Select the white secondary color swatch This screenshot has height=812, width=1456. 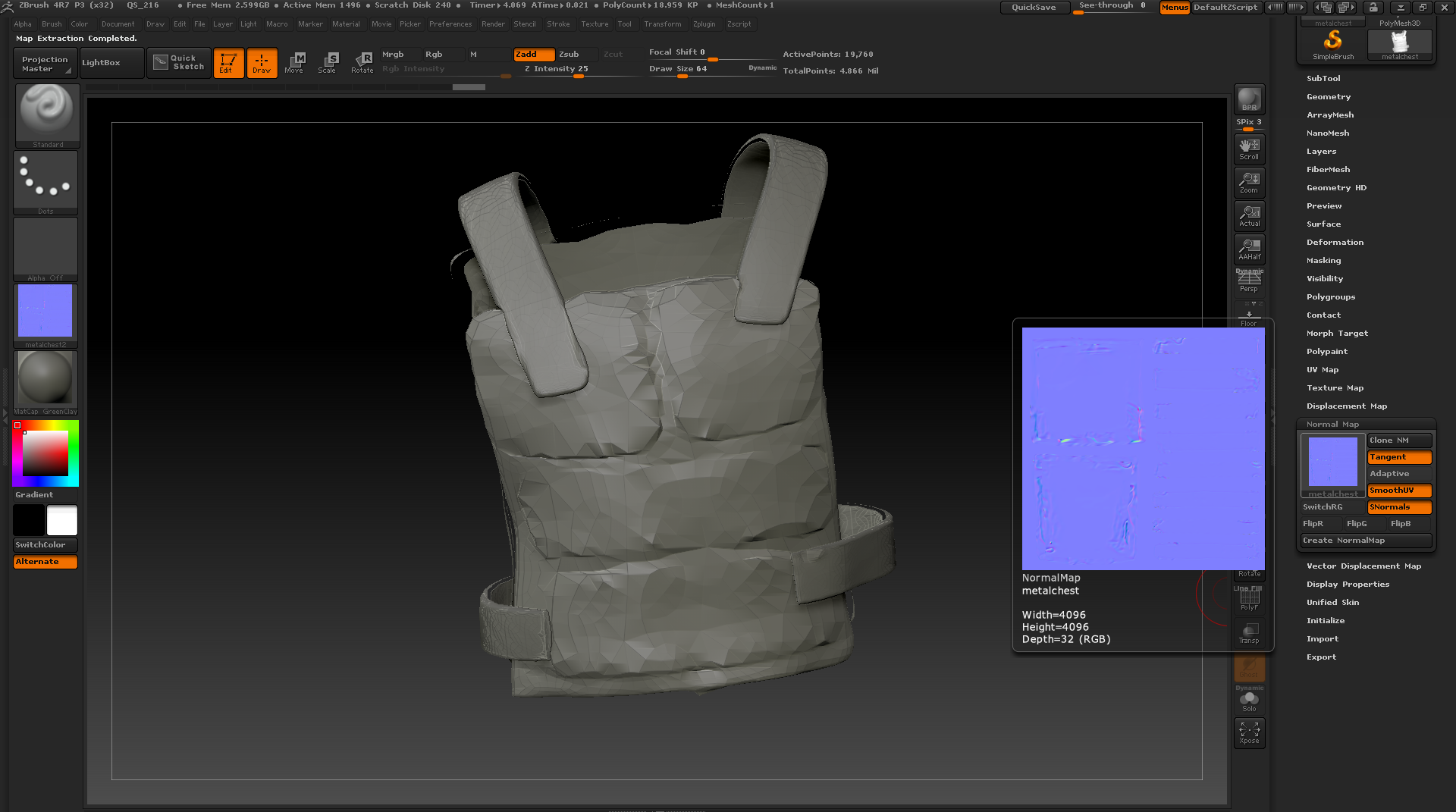[x=62, y=521]
